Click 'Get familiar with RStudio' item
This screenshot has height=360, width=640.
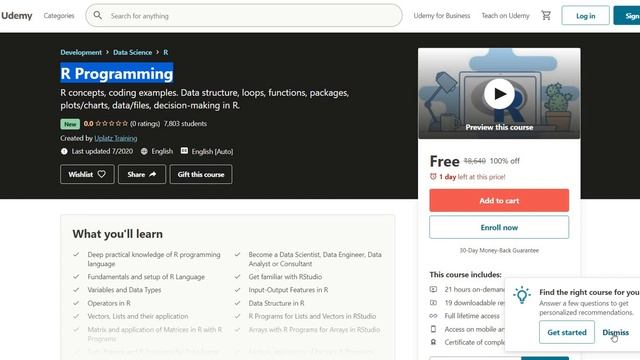[x=285, y=277]
